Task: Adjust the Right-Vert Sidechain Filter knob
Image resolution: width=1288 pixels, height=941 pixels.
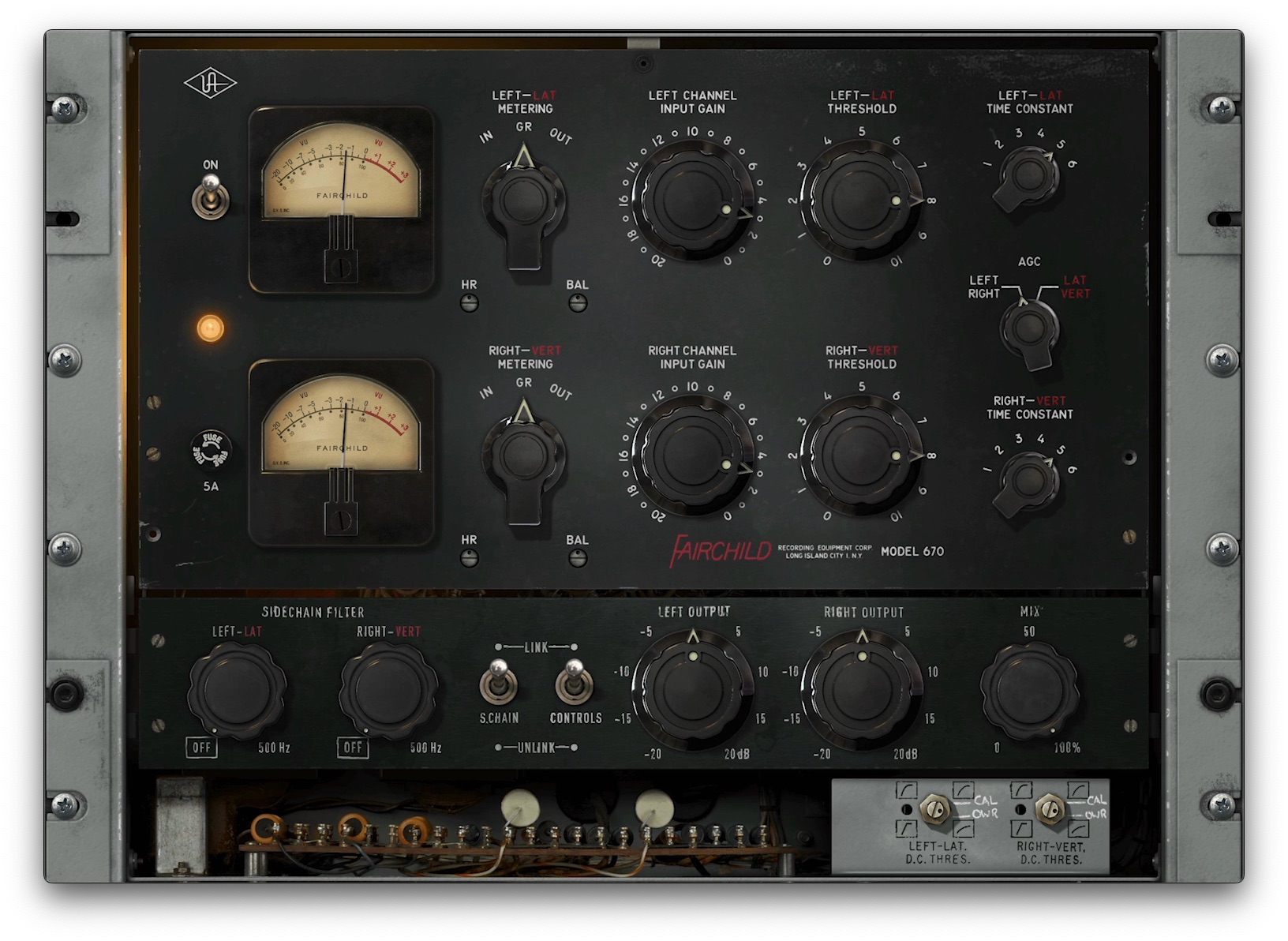Action: point(388,691)
